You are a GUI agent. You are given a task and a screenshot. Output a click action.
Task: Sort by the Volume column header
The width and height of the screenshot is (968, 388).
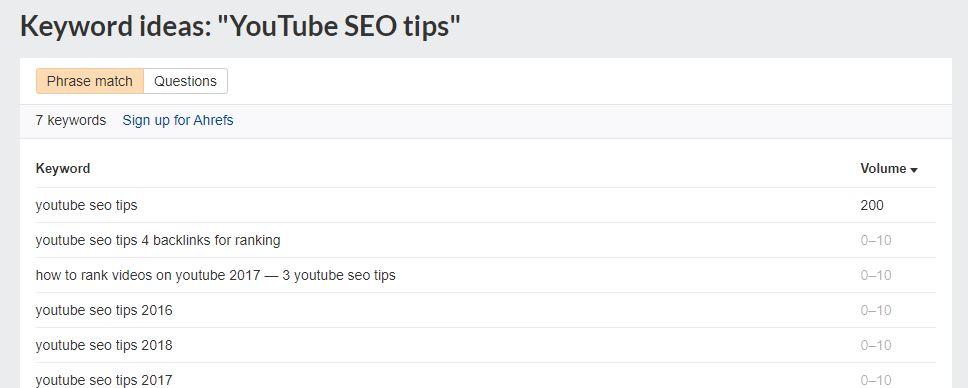coord(883,169)
